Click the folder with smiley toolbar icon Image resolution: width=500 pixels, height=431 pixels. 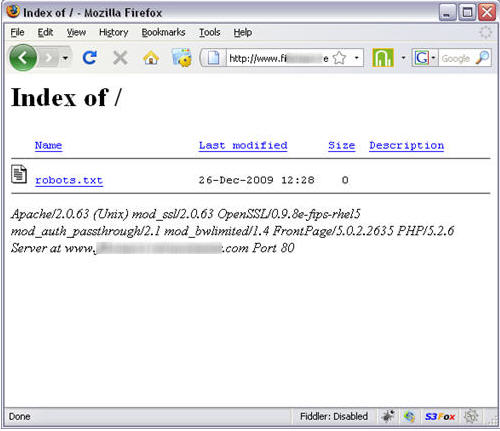182,58
